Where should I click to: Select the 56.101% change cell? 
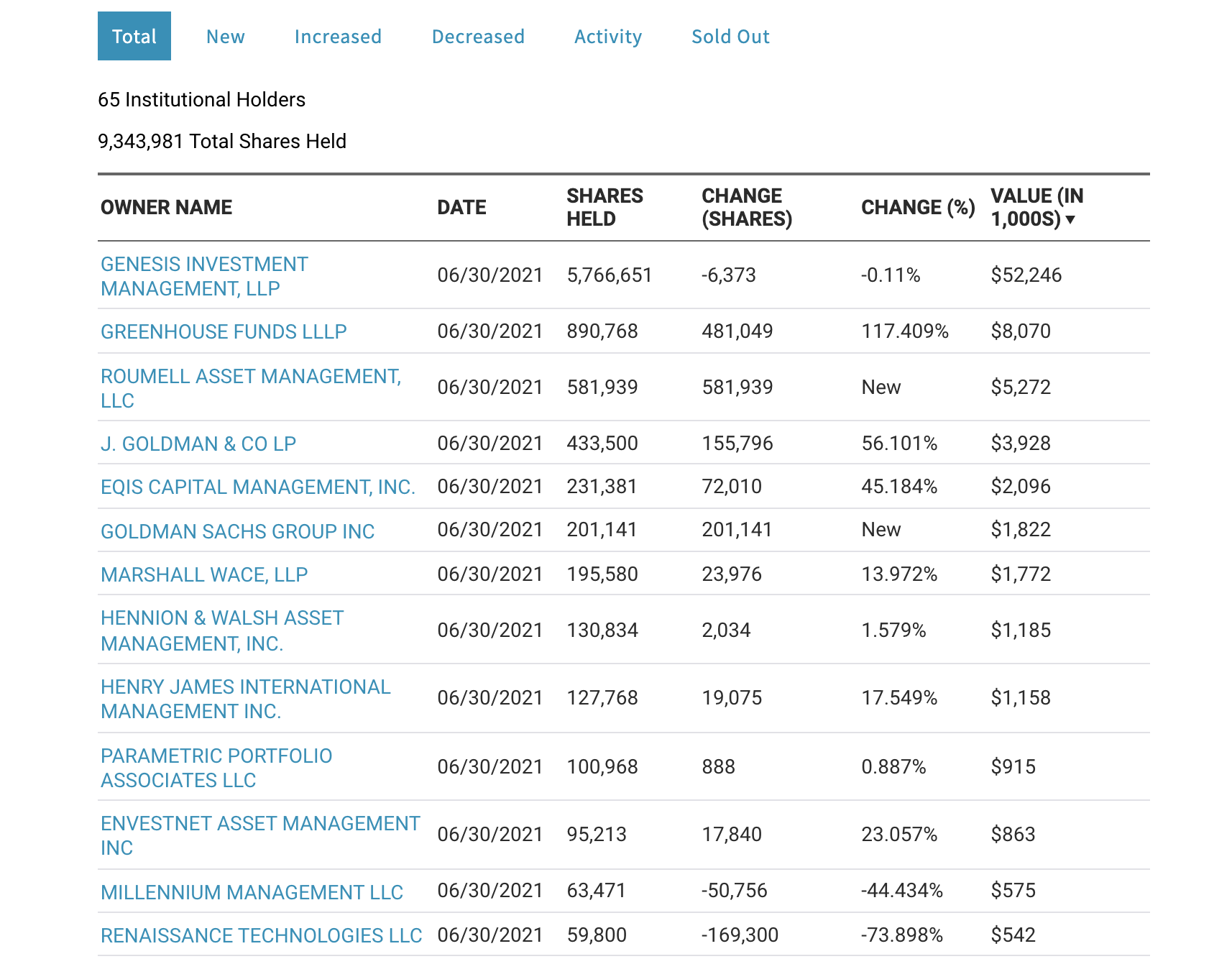(899, 444)
